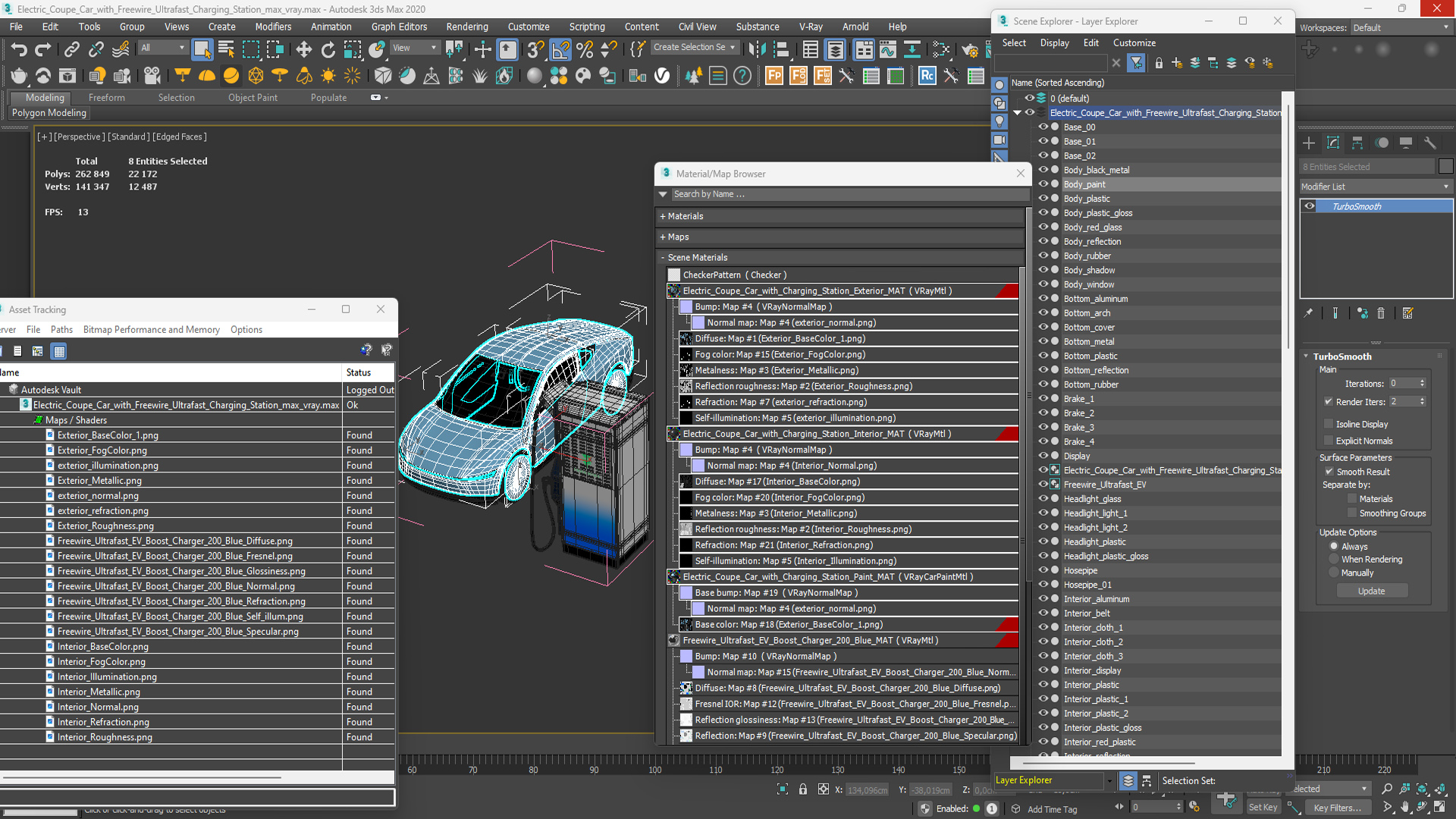Toggle Smooth Result checkbox
Viewport: 1456px width, 819px height.
click(x=1329, y=472)
